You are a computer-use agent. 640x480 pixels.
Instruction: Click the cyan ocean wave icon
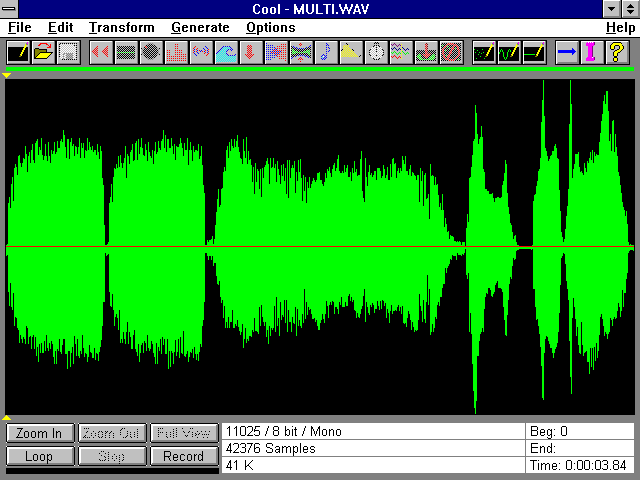tap(226, 52)
